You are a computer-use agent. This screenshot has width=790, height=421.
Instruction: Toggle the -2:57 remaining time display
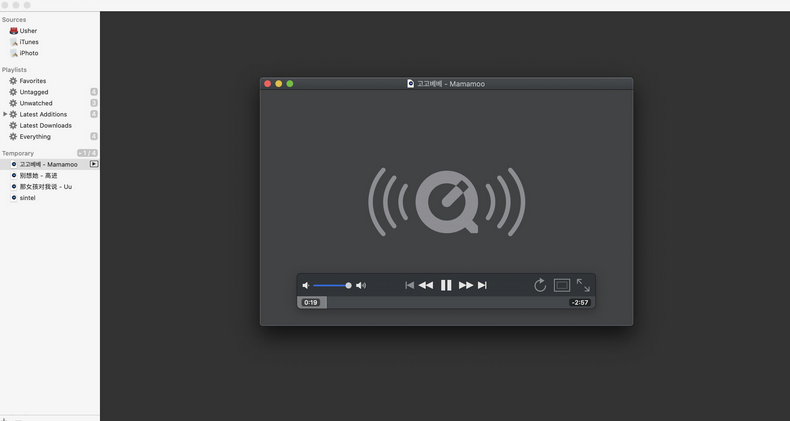pyautogui.click(x=580, y=303)
